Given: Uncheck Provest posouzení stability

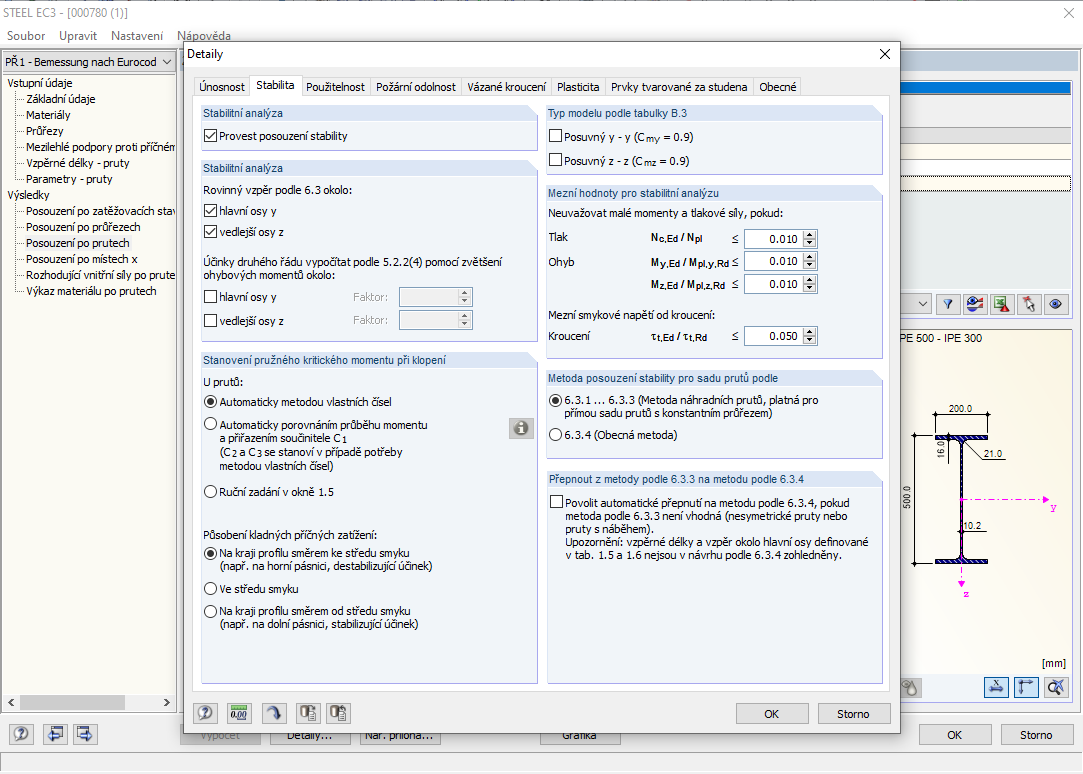Looking at the screenshot, I should 211,136.
